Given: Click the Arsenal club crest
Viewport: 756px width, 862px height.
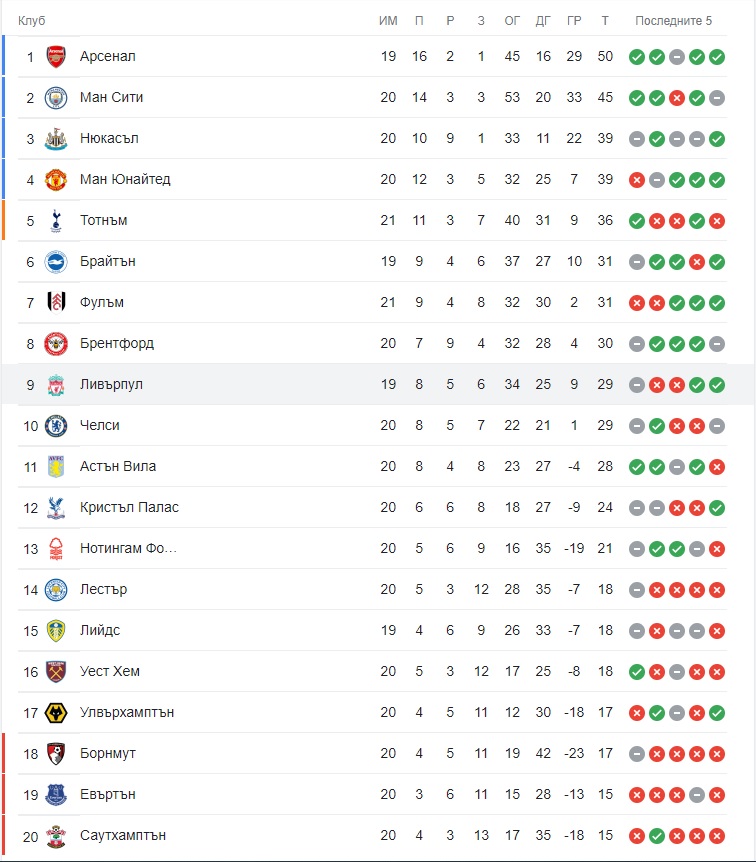Looking at the screenshot, I should point(56,57).
